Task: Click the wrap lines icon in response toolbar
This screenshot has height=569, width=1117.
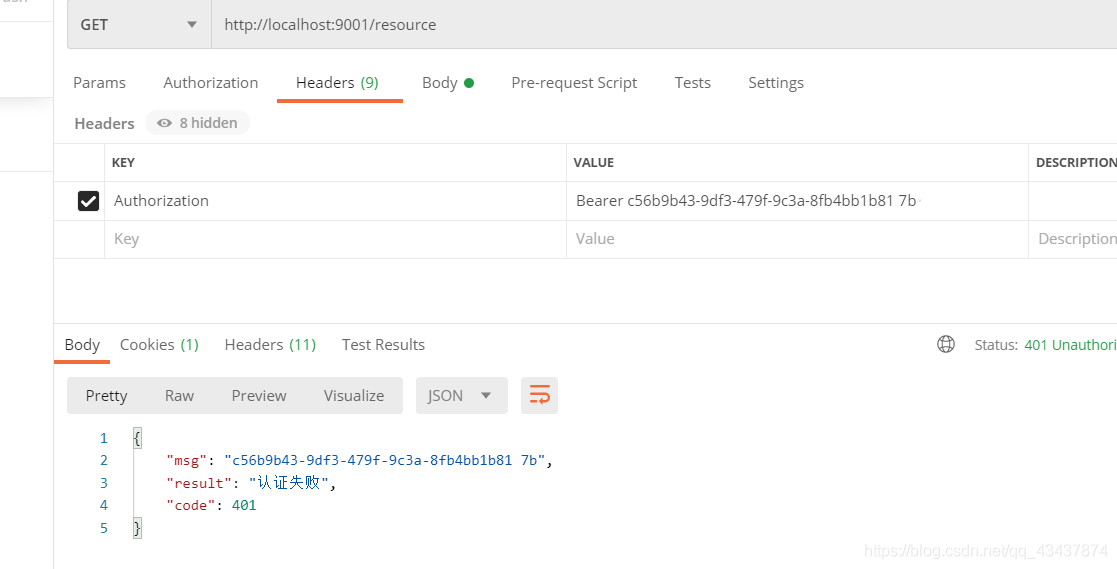Action: click(539, 396)
